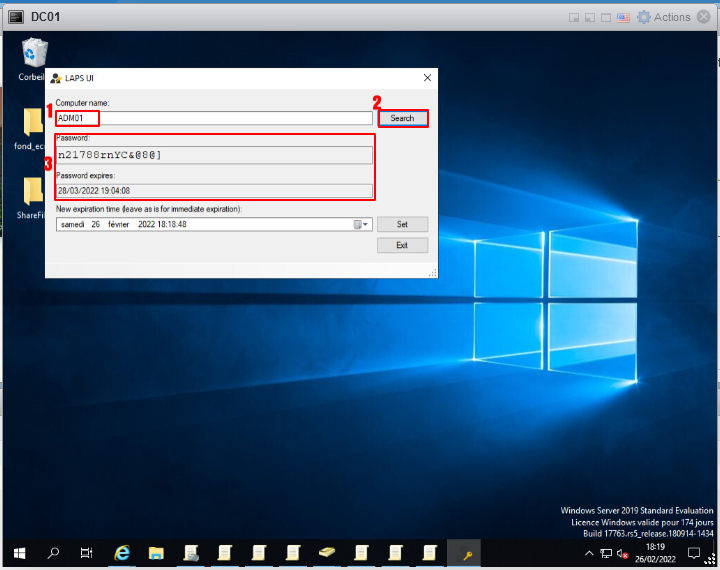This screenshot has width=720, height=570.
Task: Launch Internet Explorer from the taskbar
Action: (x=122, y=552)
